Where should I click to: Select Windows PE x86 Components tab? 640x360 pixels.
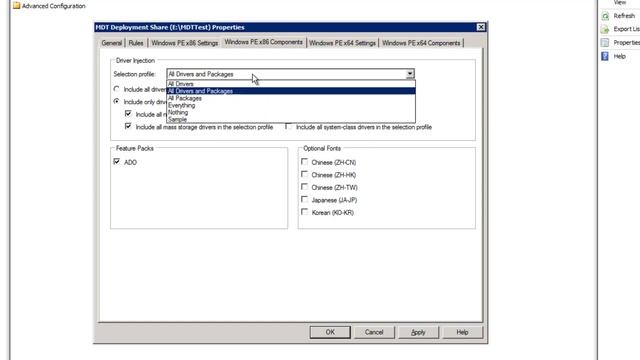tap(264, 42)
